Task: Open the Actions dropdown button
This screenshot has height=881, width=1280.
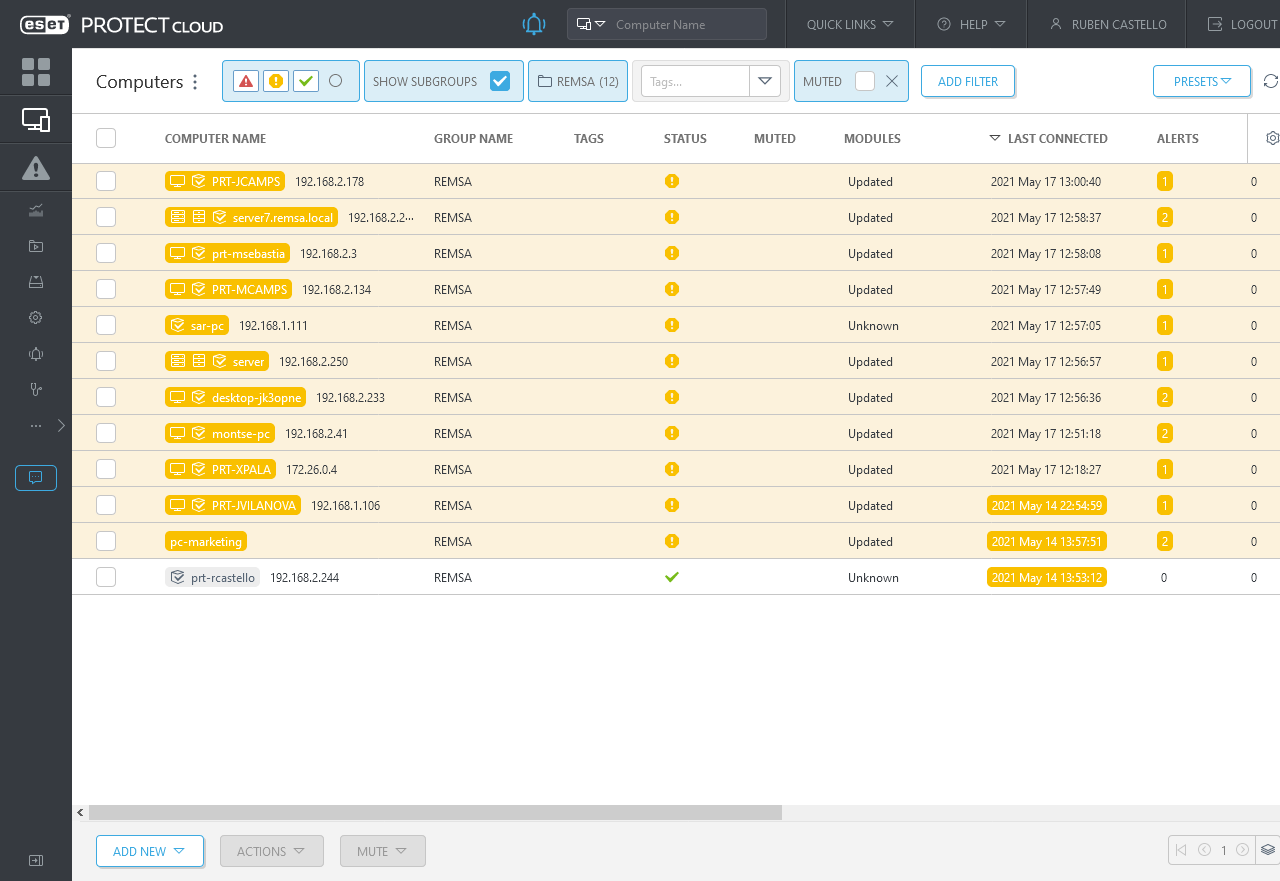Action: 271,851
